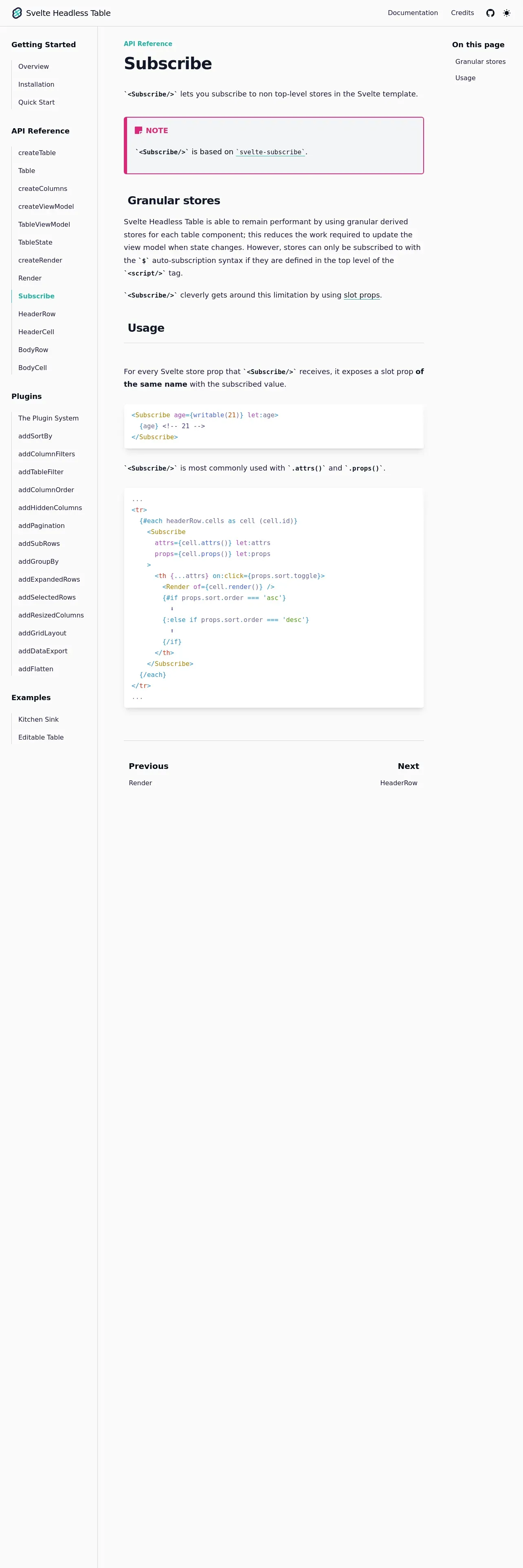Open the GitHub repository icon
523x1568 pixels.
490,13
